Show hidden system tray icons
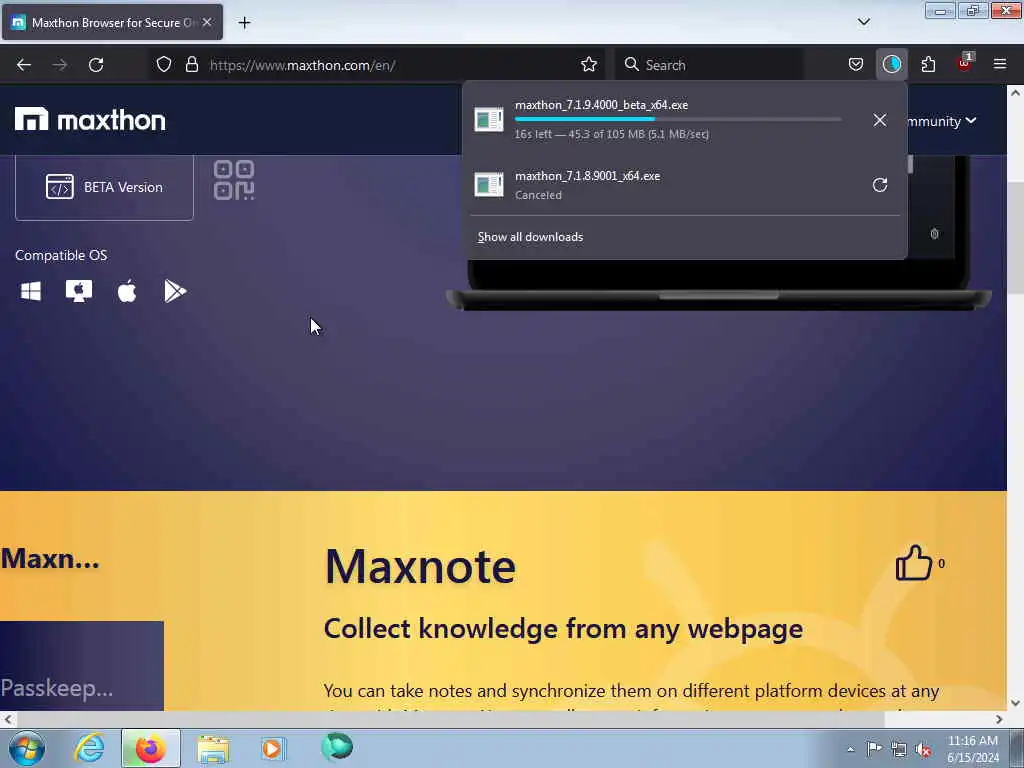 (x=850, y=749)
